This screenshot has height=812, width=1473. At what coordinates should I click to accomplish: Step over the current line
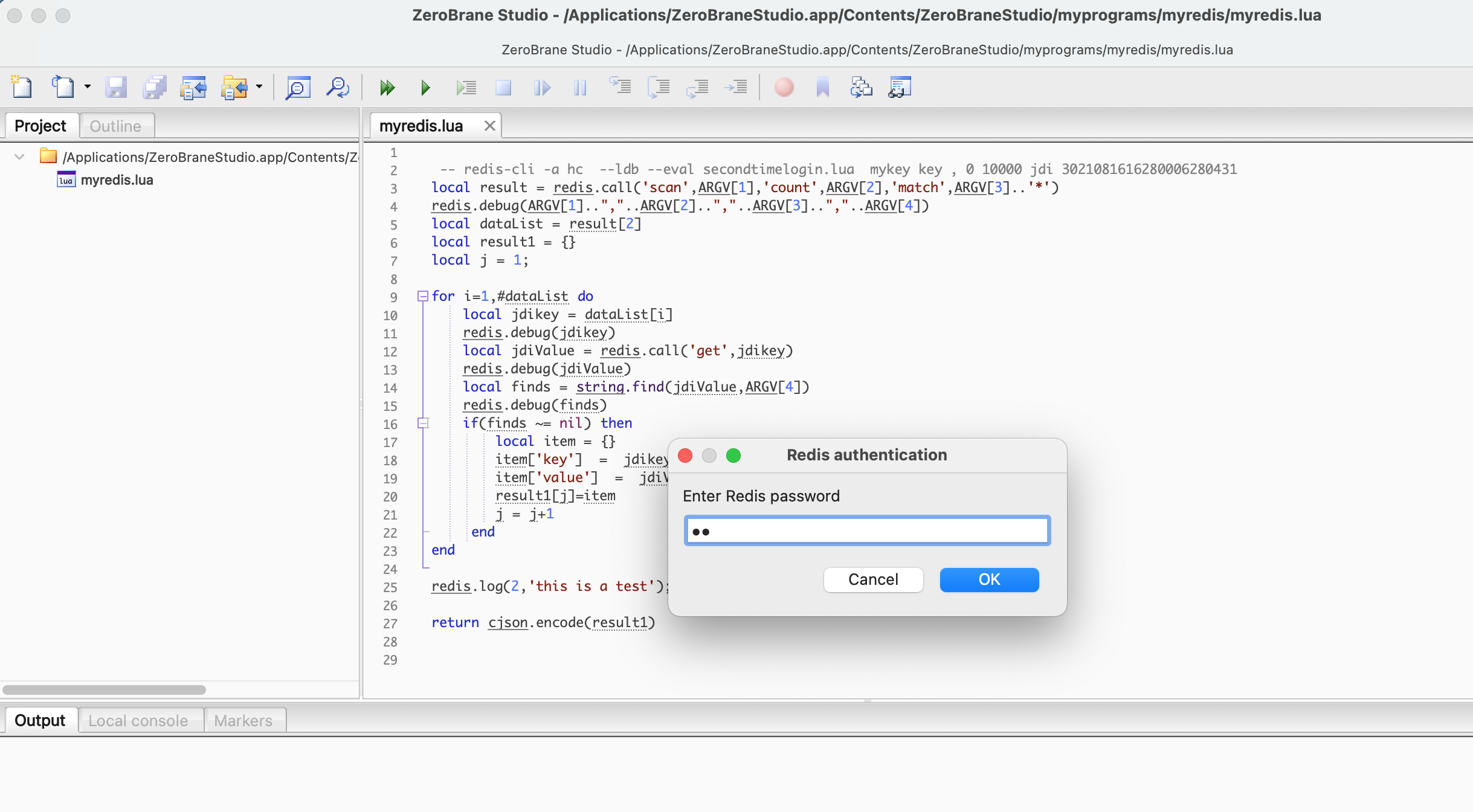pyautogui.click(x=659, y=88)
